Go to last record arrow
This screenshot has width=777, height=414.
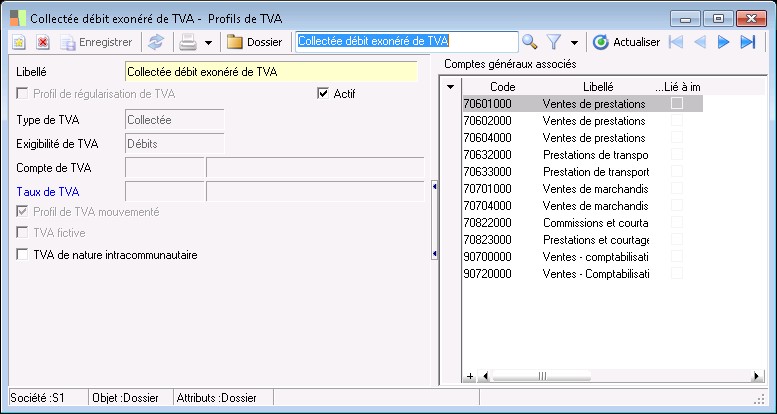point(748,43)
